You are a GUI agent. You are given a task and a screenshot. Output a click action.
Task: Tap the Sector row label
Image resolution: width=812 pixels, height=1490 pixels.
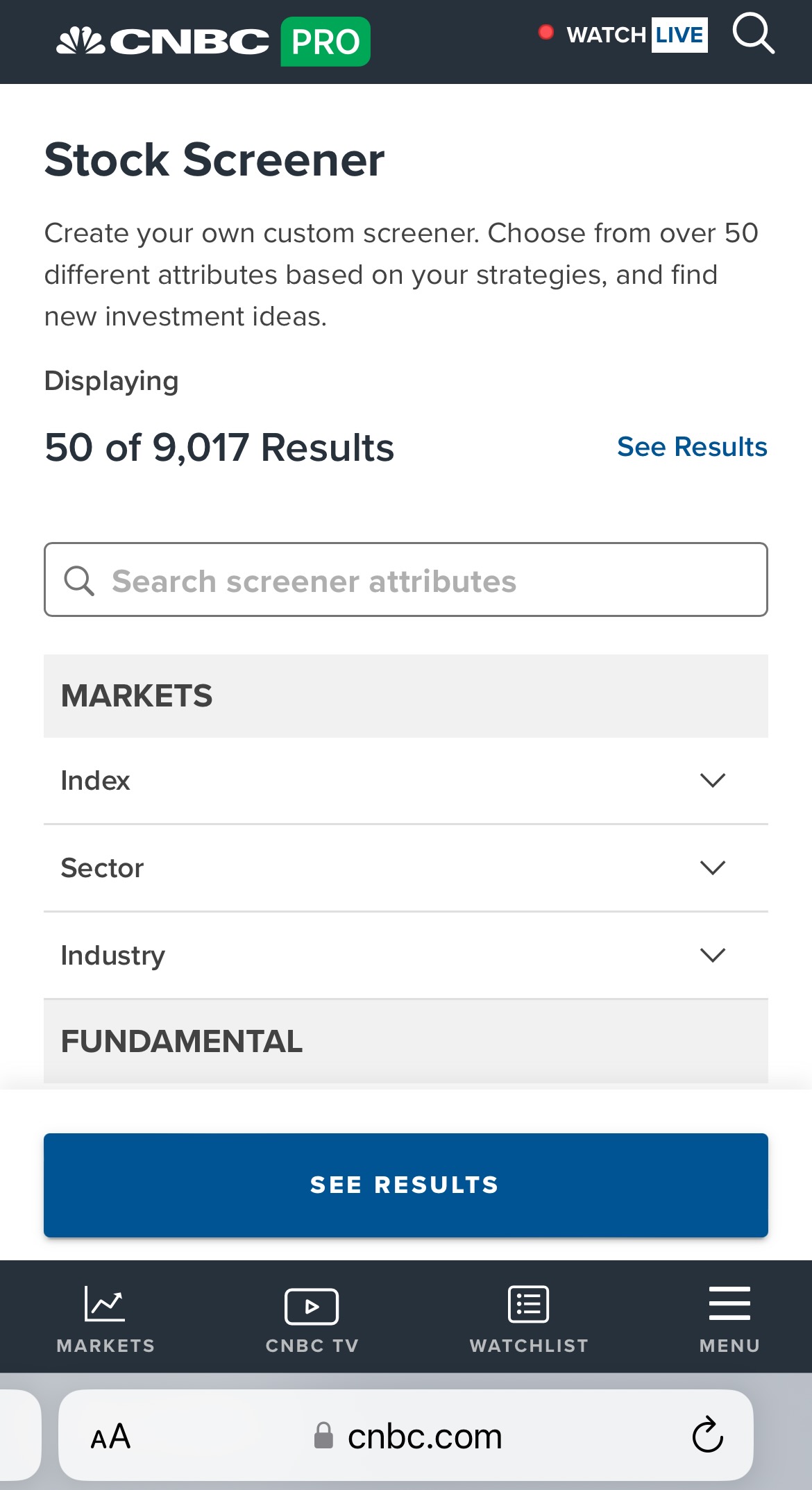[x=103, y=867]
